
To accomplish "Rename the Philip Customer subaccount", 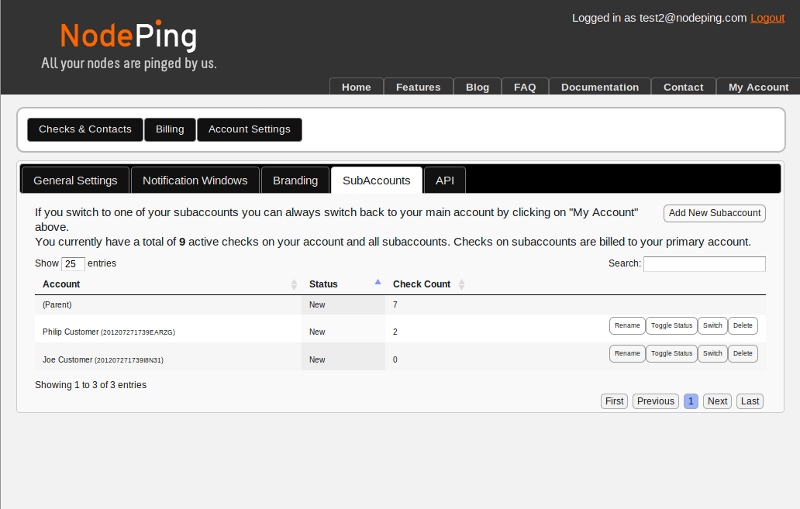I will pos(627,326).
